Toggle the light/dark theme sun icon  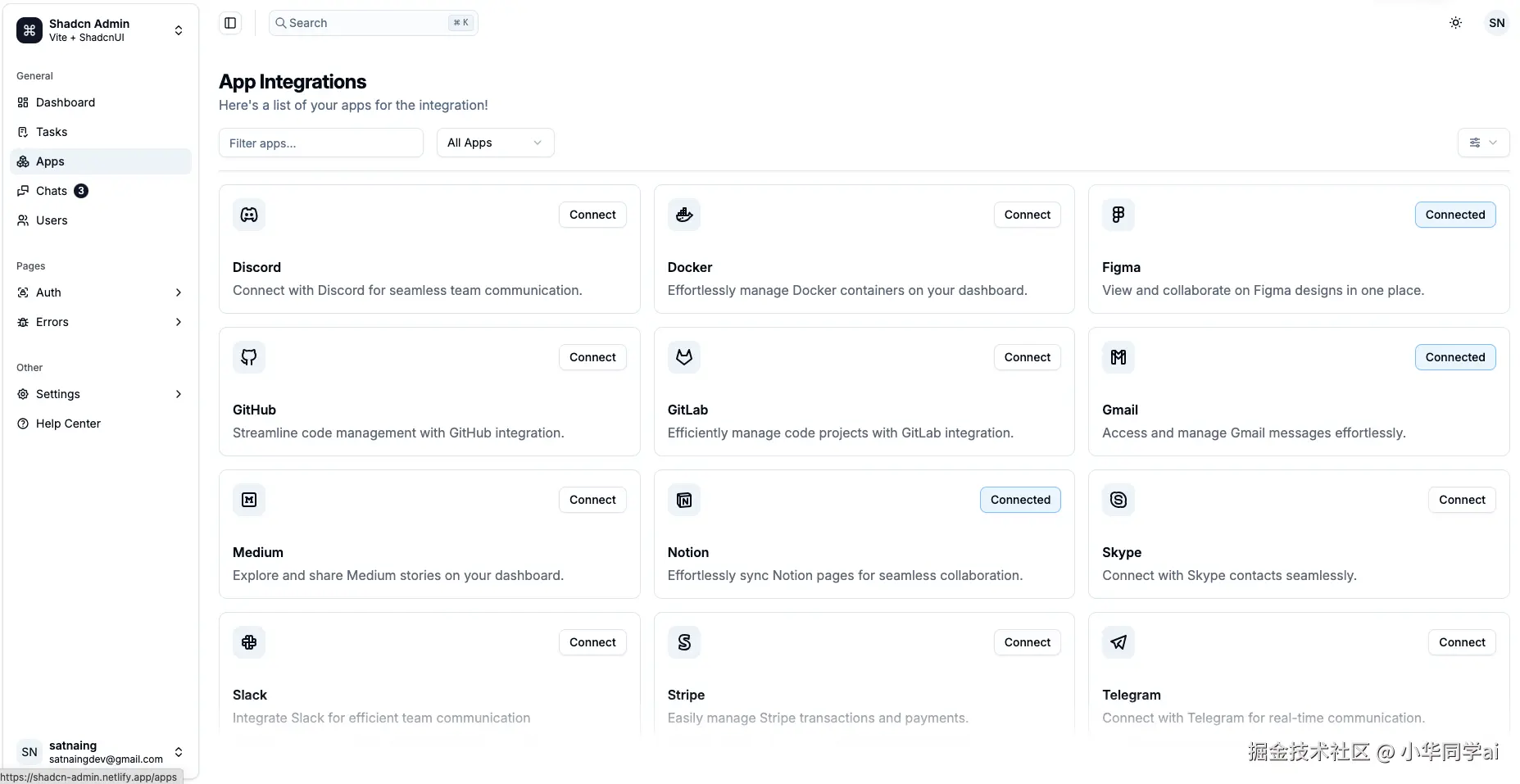1455,23
